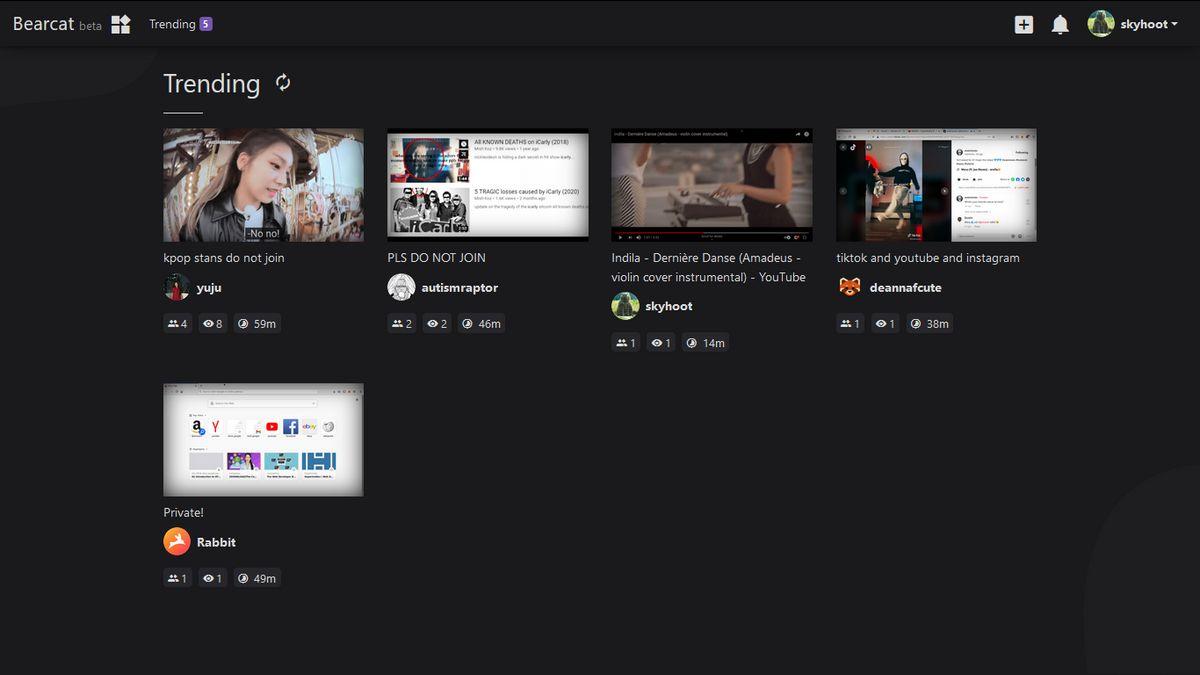Click the title kpop stans do not join
Viewport: 1200px width, 675px height.
tap(224, 258)
